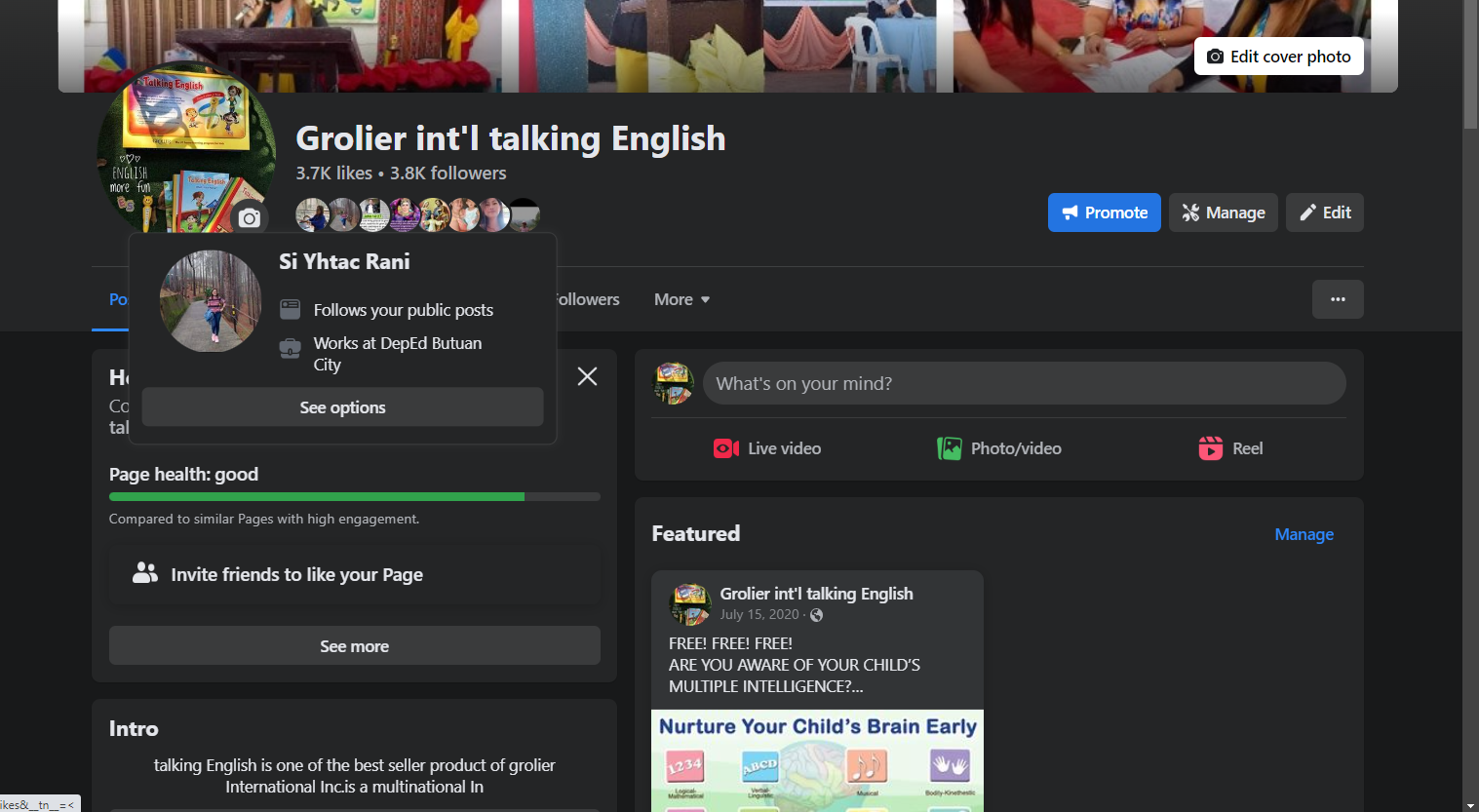Viewport: 1479px width, 812px height.
Task: Open the page's round profile picture
Action: [185, 146]
